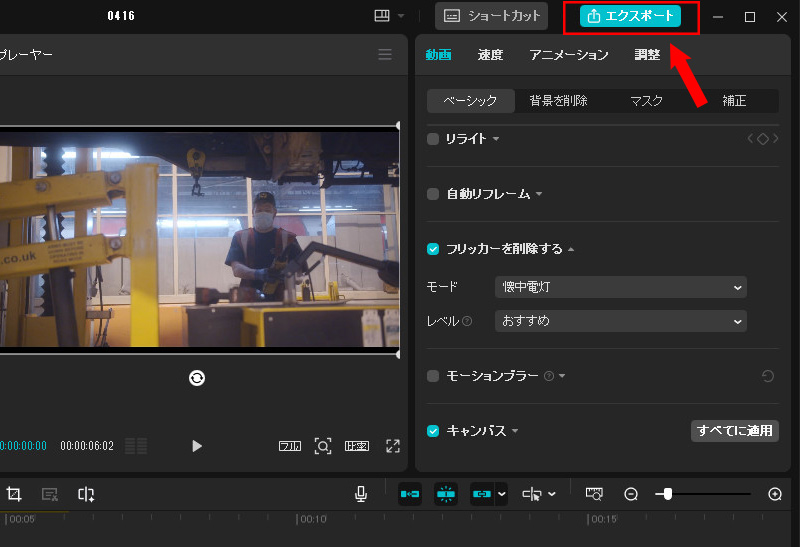Viewport: 800px width, 547px height.
Task: Reset the モーションブラー settings
Action: coord(767,376)
